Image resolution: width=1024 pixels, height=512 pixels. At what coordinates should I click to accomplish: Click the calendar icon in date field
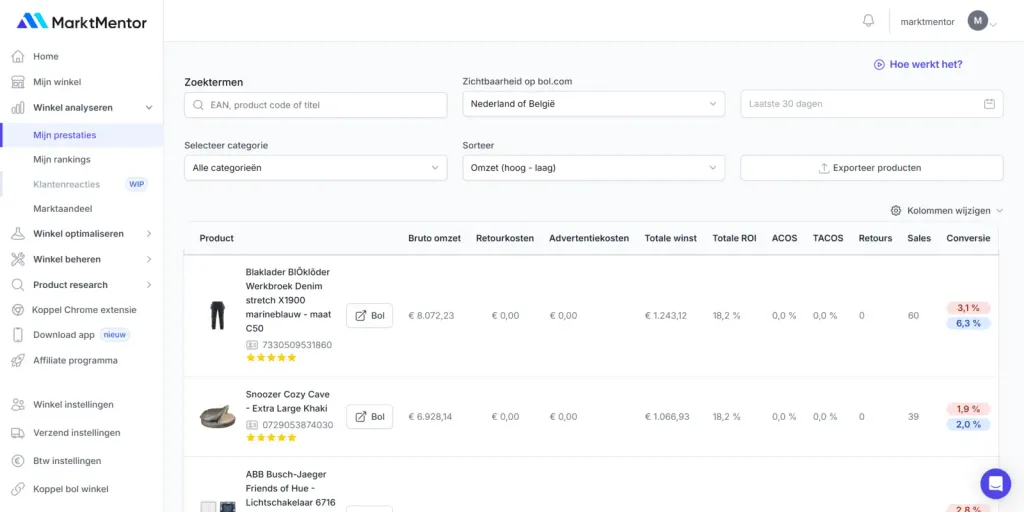989,104
